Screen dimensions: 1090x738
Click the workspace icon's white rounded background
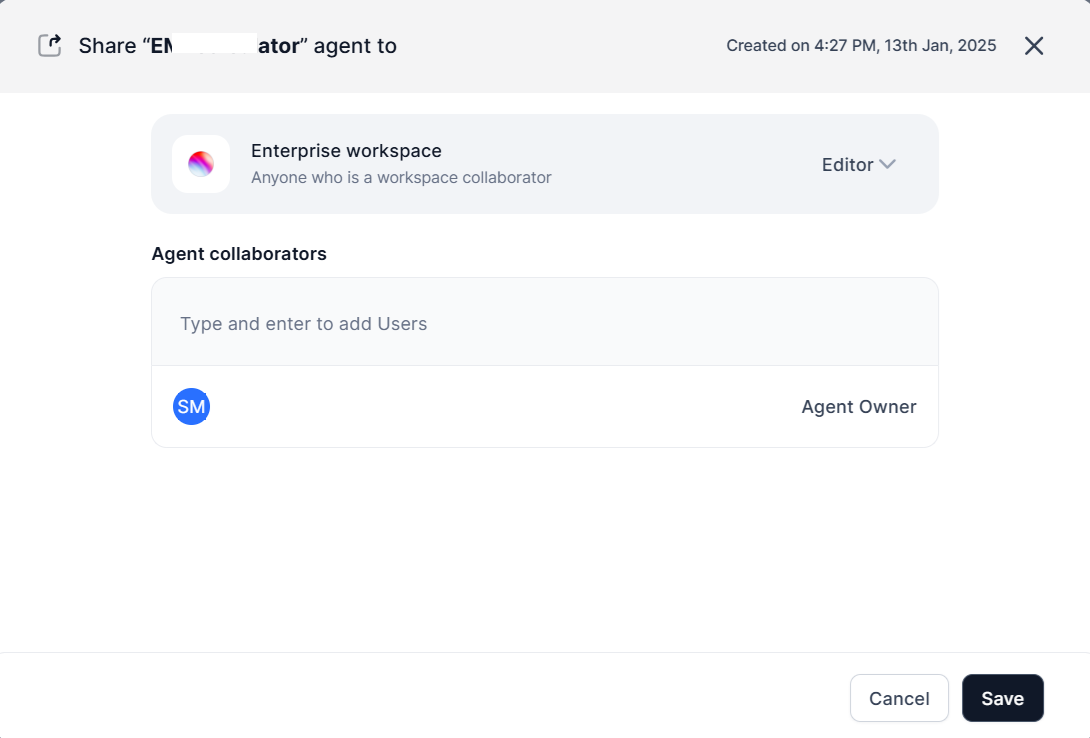click(x=201, y=164)
